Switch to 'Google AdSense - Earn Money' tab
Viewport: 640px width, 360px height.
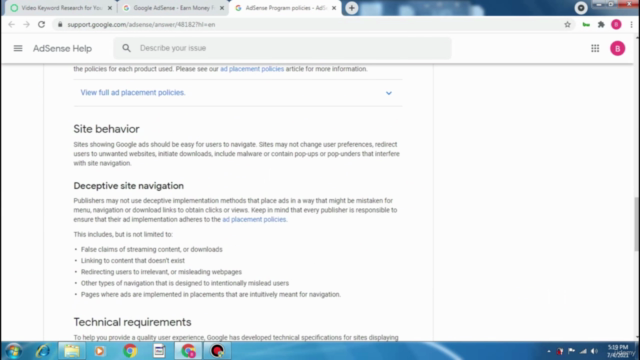pos(173,8)
